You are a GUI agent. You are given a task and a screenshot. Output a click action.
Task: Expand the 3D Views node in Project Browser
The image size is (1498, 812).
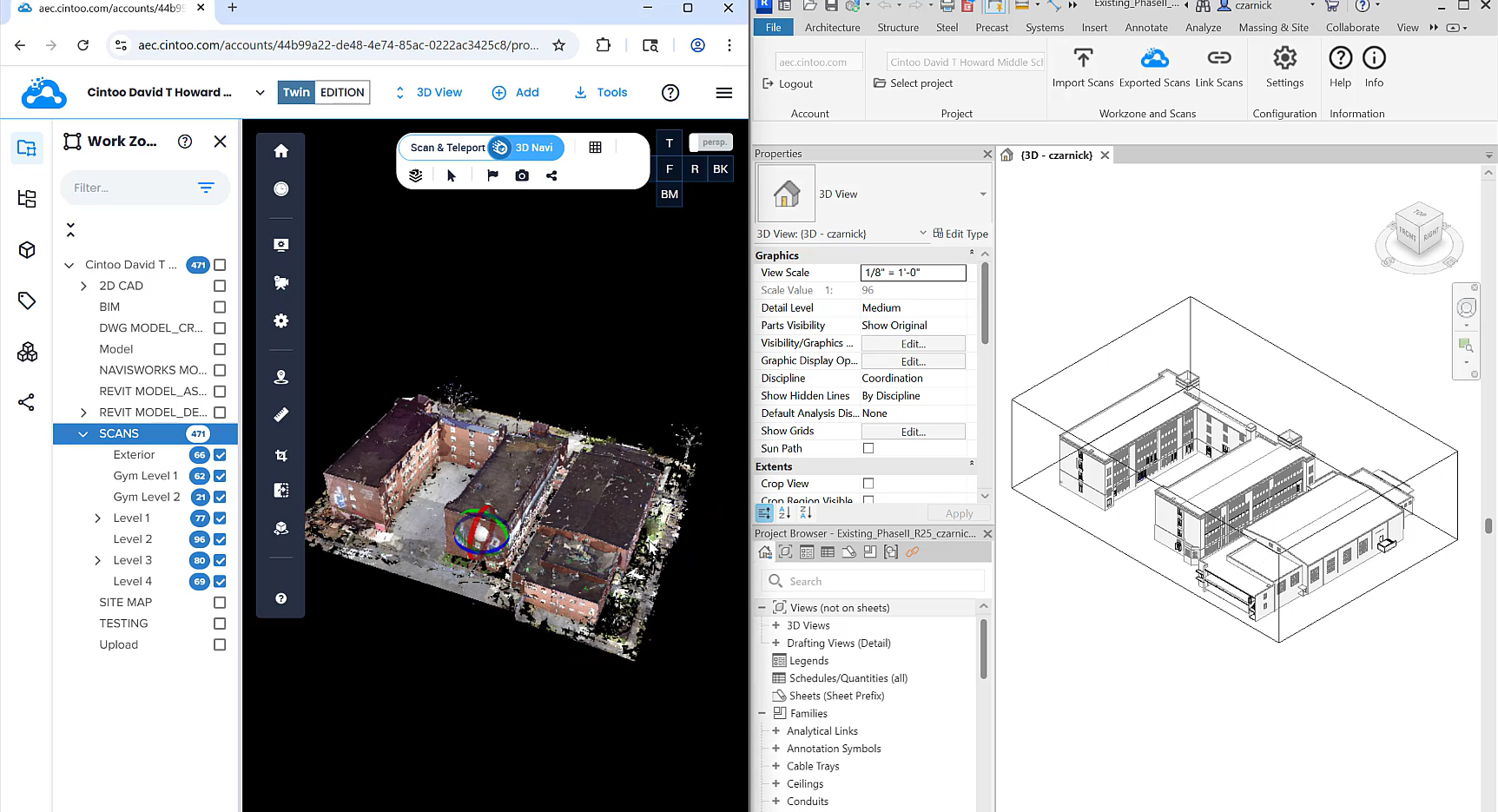[775, 625]
